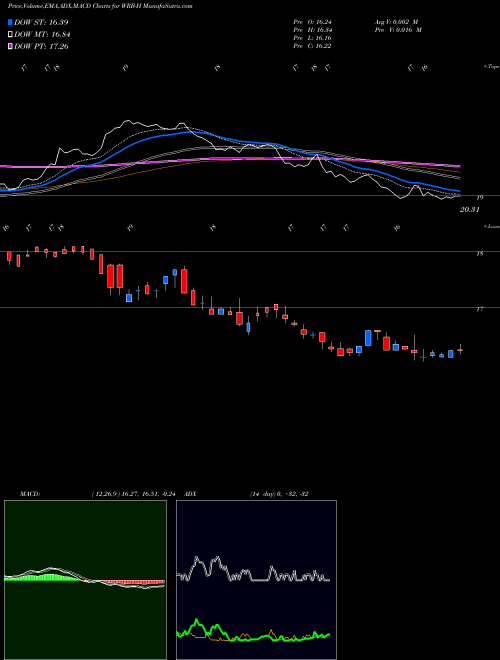Click the 'Pre V: 0.016 M' volume text
Screen dimensions: 500x660
coord(397,30)
